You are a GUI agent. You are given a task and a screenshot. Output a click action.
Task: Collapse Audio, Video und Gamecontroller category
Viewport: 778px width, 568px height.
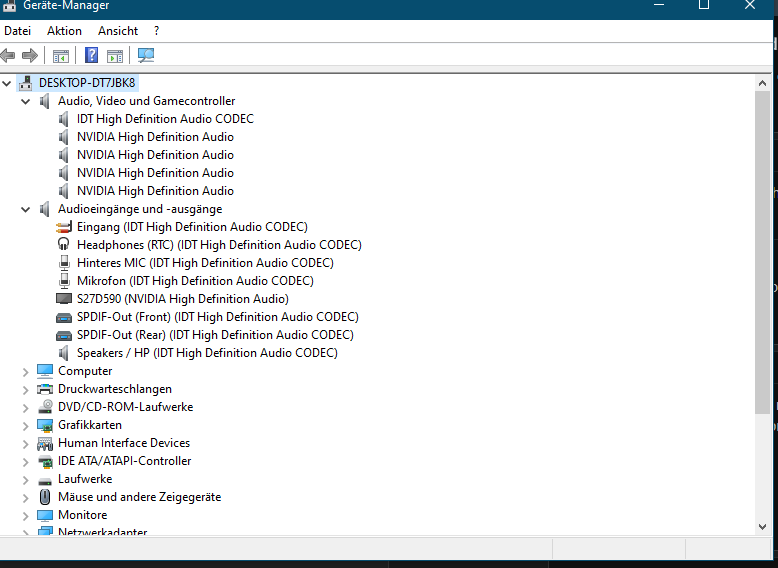pos(25,102)
